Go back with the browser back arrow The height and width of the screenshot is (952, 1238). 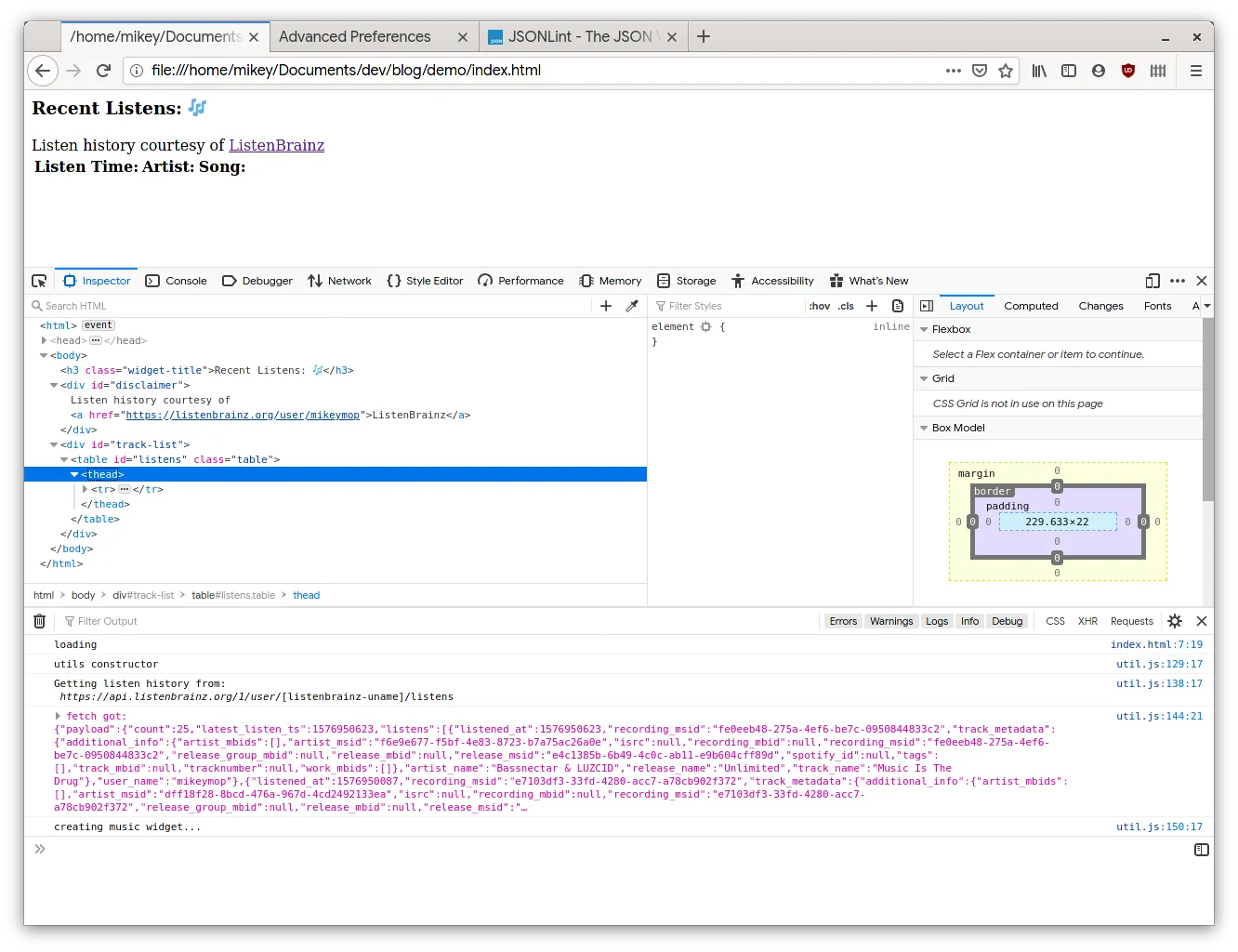coord(43,71)
